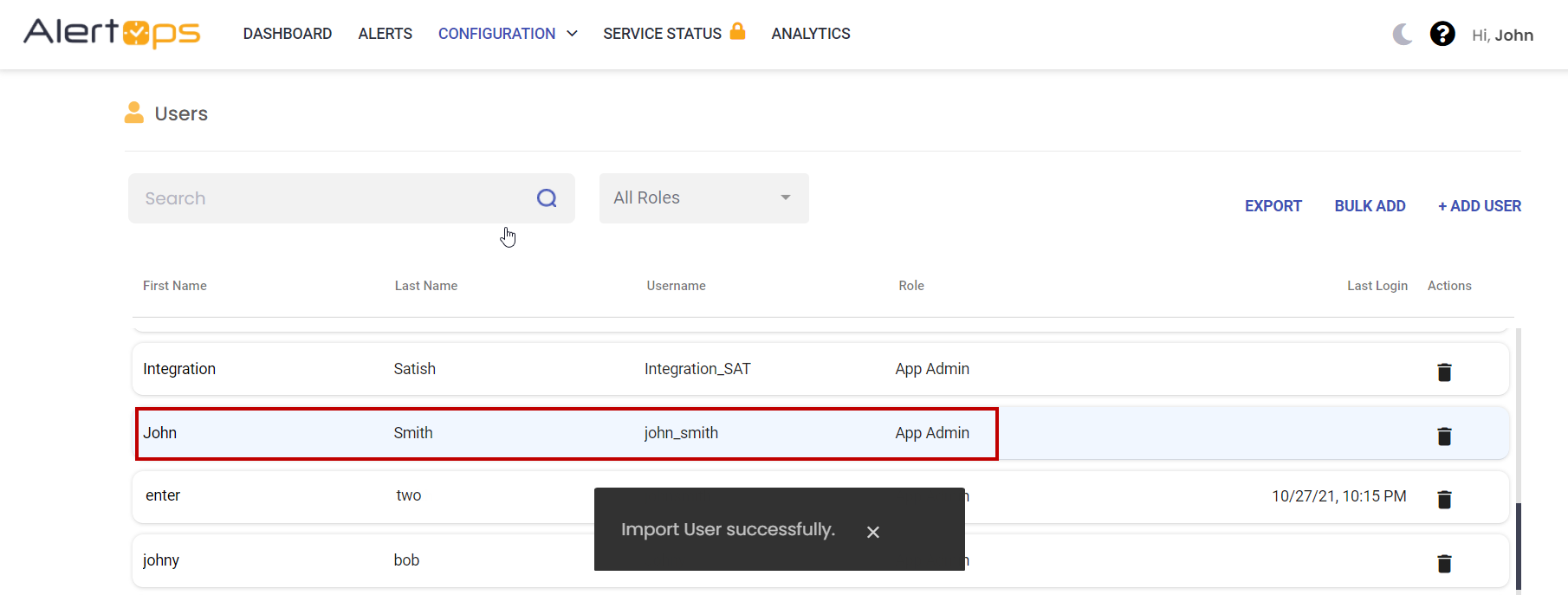Click the Export button
Viewport: 1568px width, 595px height.
[x=1273, y=206]
